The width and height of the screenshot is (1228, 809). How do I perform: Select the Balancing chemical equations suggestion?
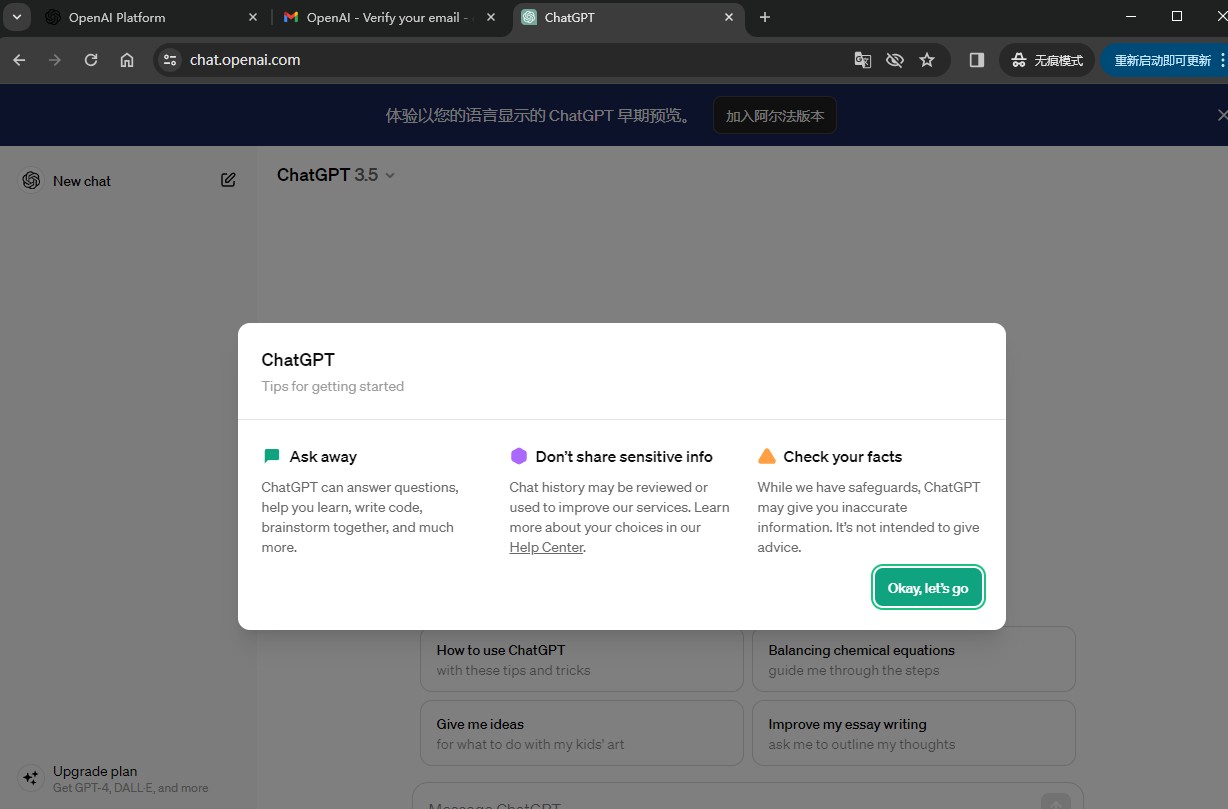click(914, 659)
